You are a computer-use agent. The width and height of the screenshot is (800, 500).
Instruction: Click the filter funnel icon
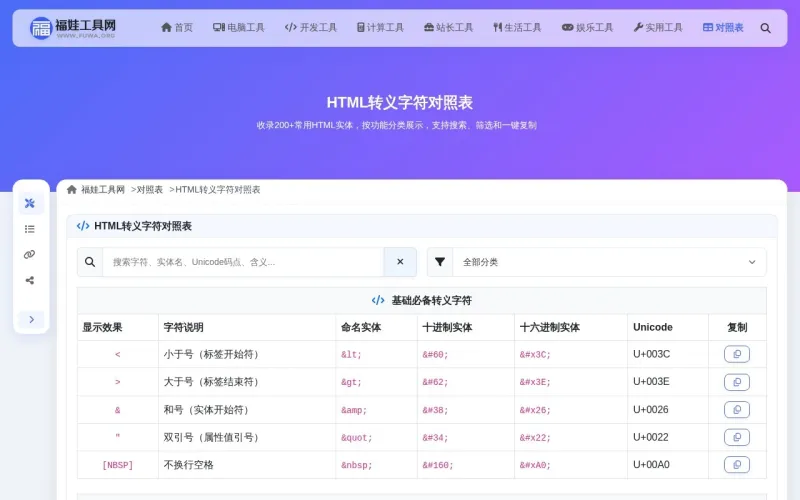click(440, 262)
